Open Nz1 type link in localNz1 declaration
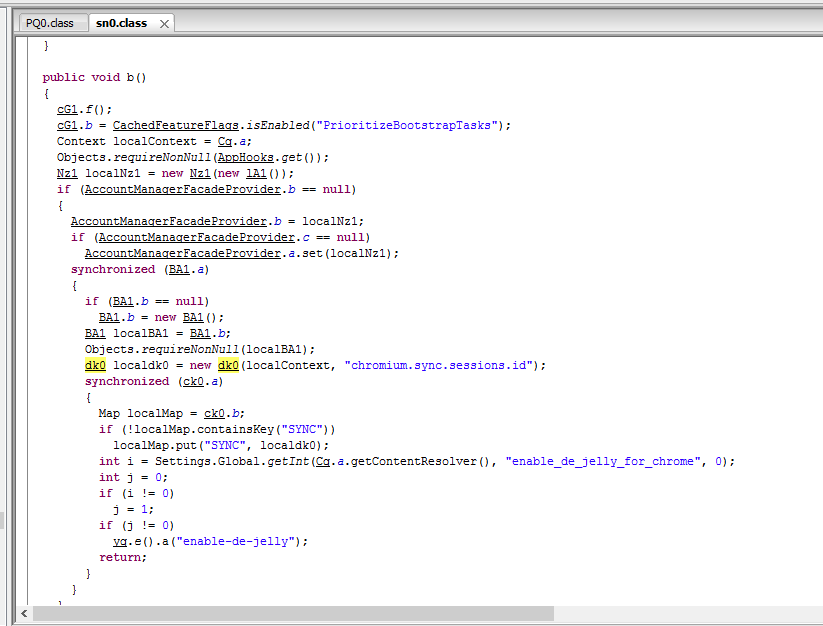The image size is (823, 626). tap(67, 174)
